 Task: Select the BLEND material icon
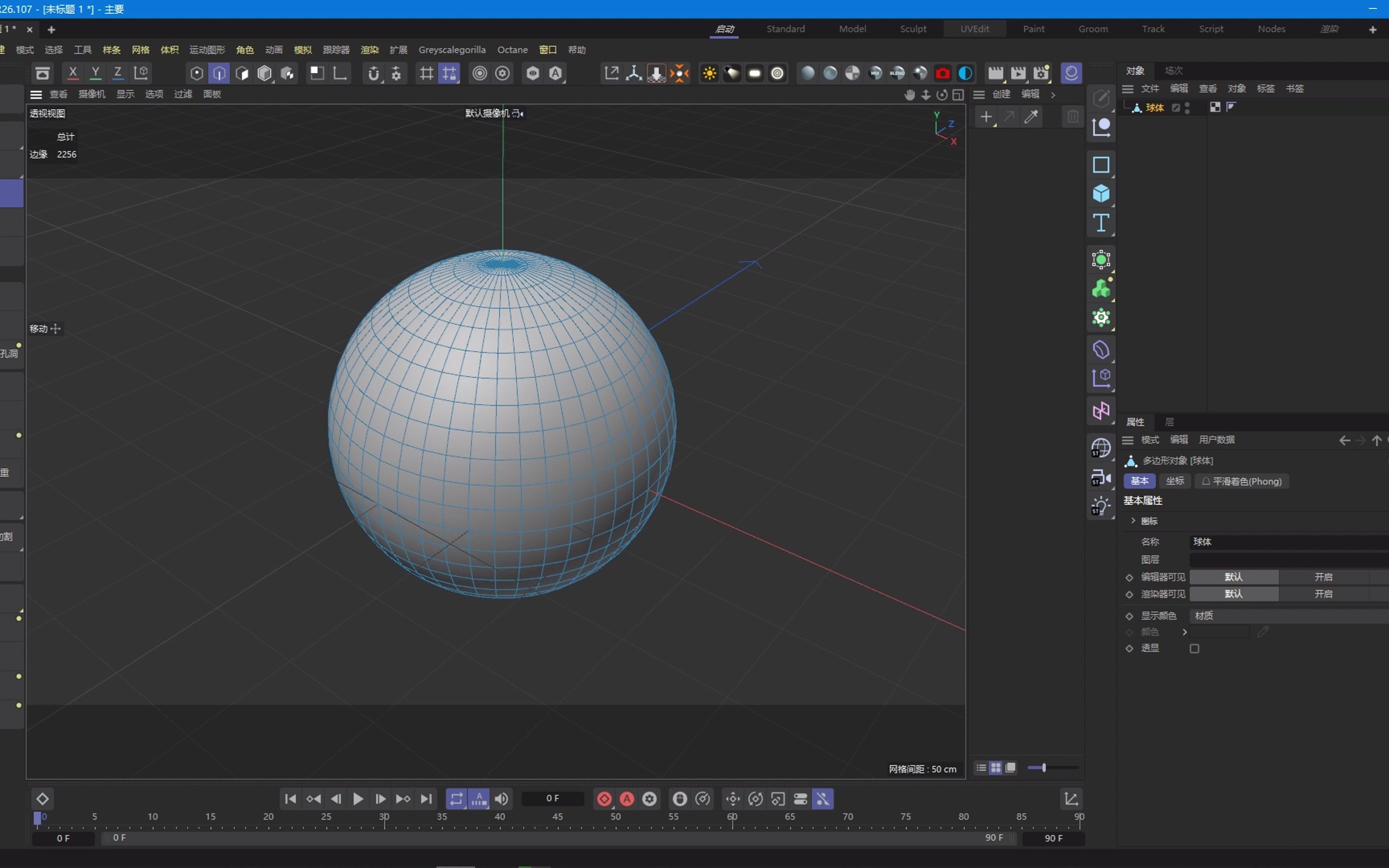click(x=897, y=73)
